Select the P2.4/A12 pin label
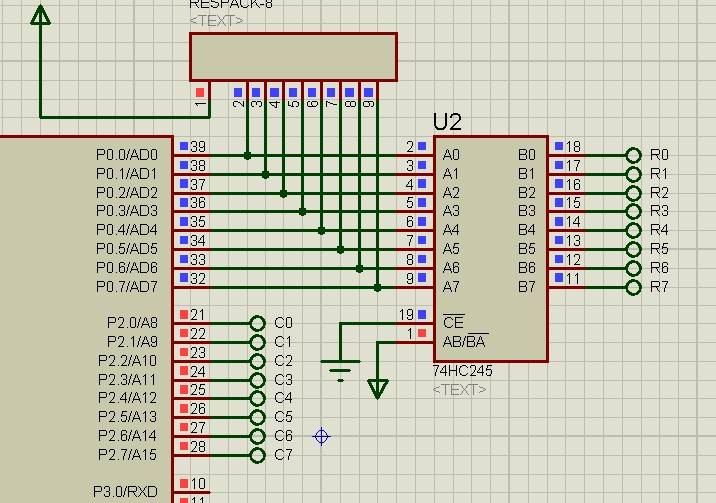 point(127,398)
